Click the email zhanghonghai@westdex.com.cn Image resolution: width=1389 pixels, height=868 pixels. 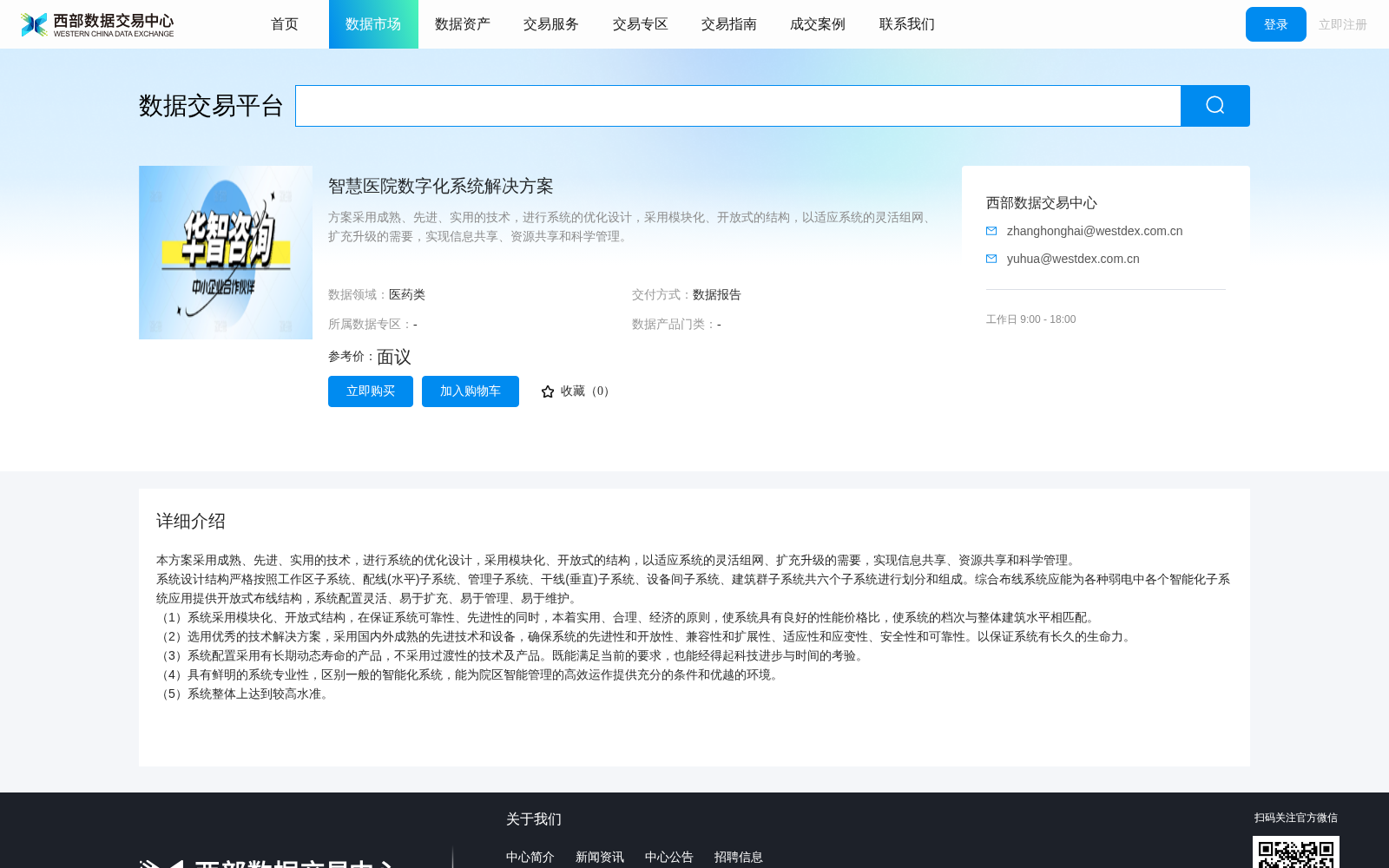pyautogui.click(x=1095, y=231)
